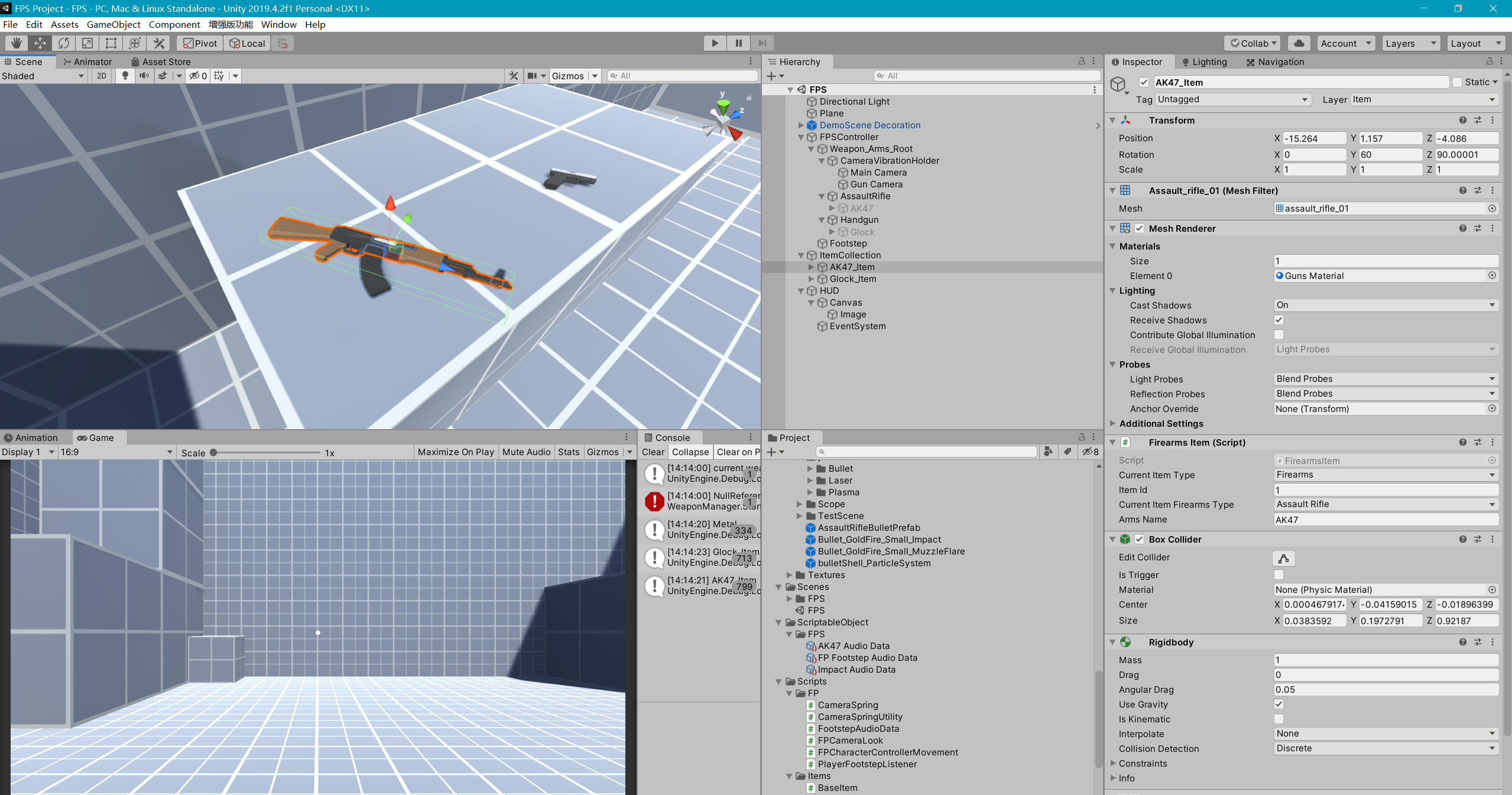Image resolution: width=1512 pixels, height=795 pixels.
Task: Toggle the Static checkbox
Action: click(1458, 82)
